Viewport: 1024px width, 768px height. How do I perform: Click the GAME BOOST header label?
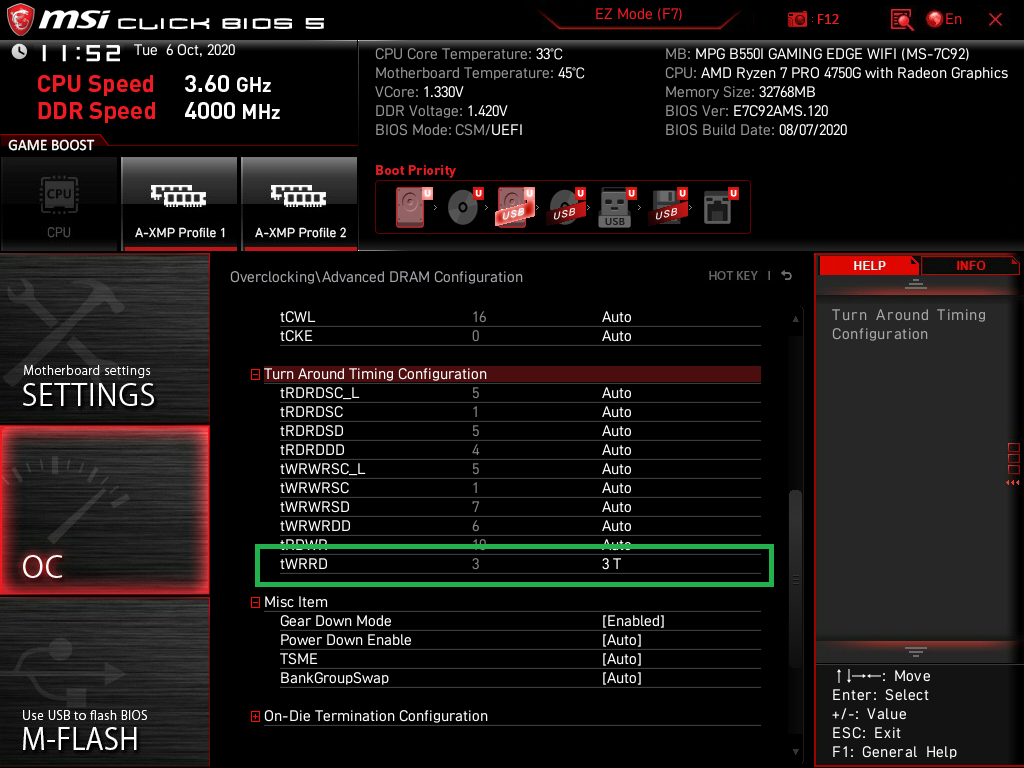(x=51, y=145)
